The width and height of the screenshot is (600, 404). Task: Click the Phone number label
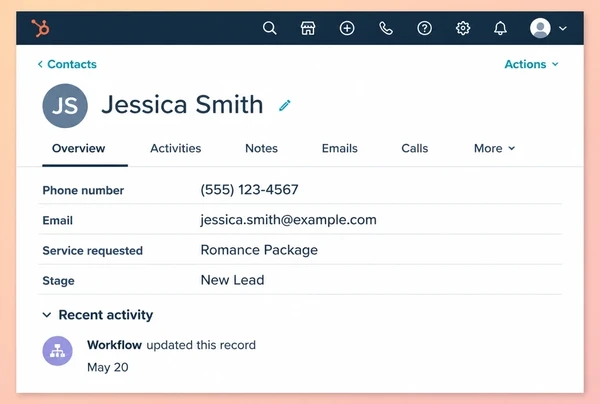83,190
